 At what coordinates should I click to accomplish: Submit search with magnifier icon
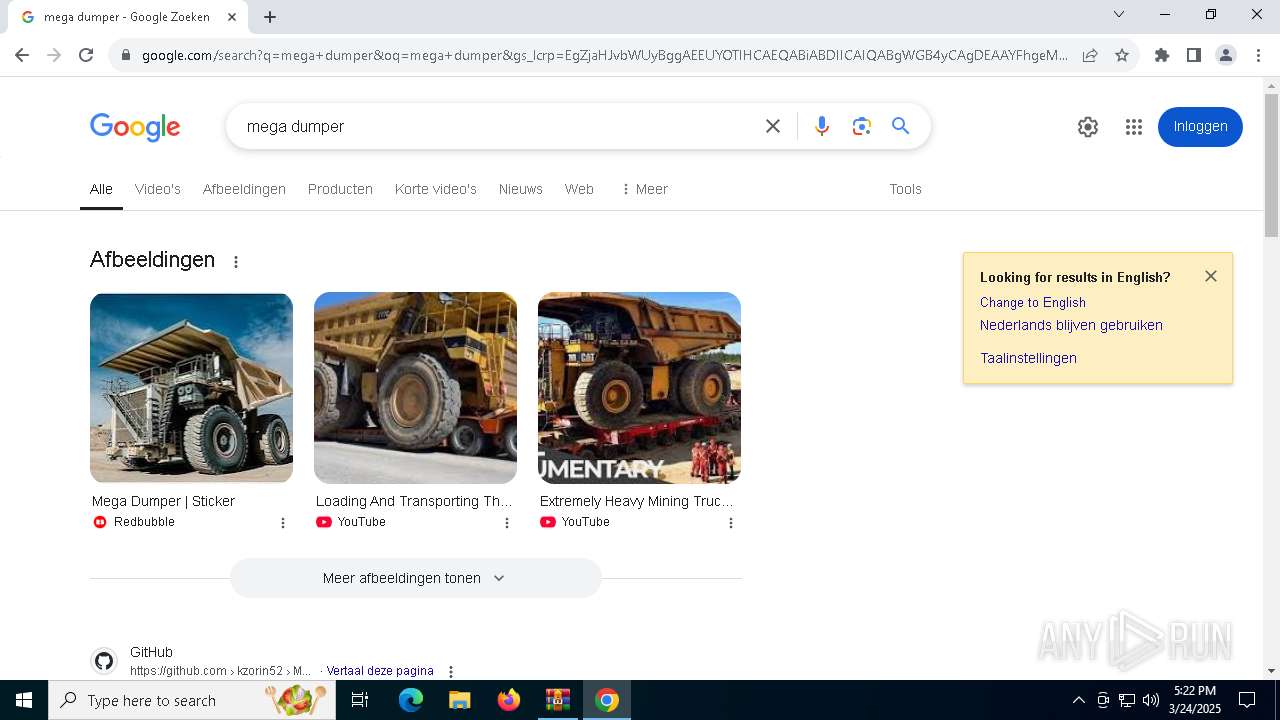[x=901, y=126]
